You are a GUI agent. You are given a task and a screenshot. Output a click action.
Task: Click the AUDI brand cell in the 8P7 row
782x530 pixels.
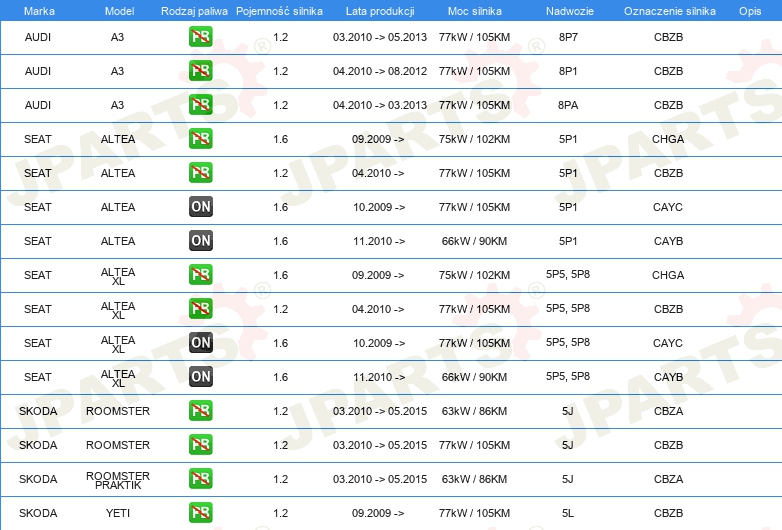(x=38, y=37)
